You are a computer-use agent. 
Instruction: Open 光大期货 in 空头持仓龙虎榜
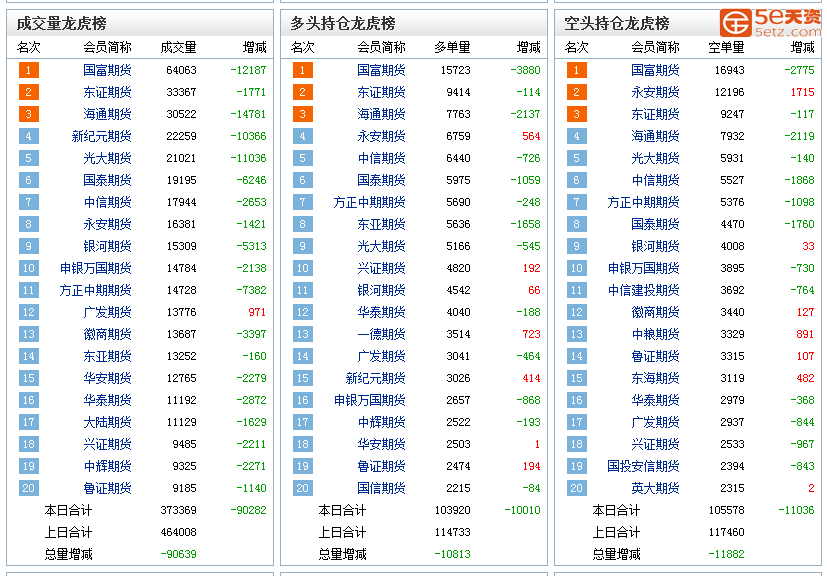pos(655,158)
